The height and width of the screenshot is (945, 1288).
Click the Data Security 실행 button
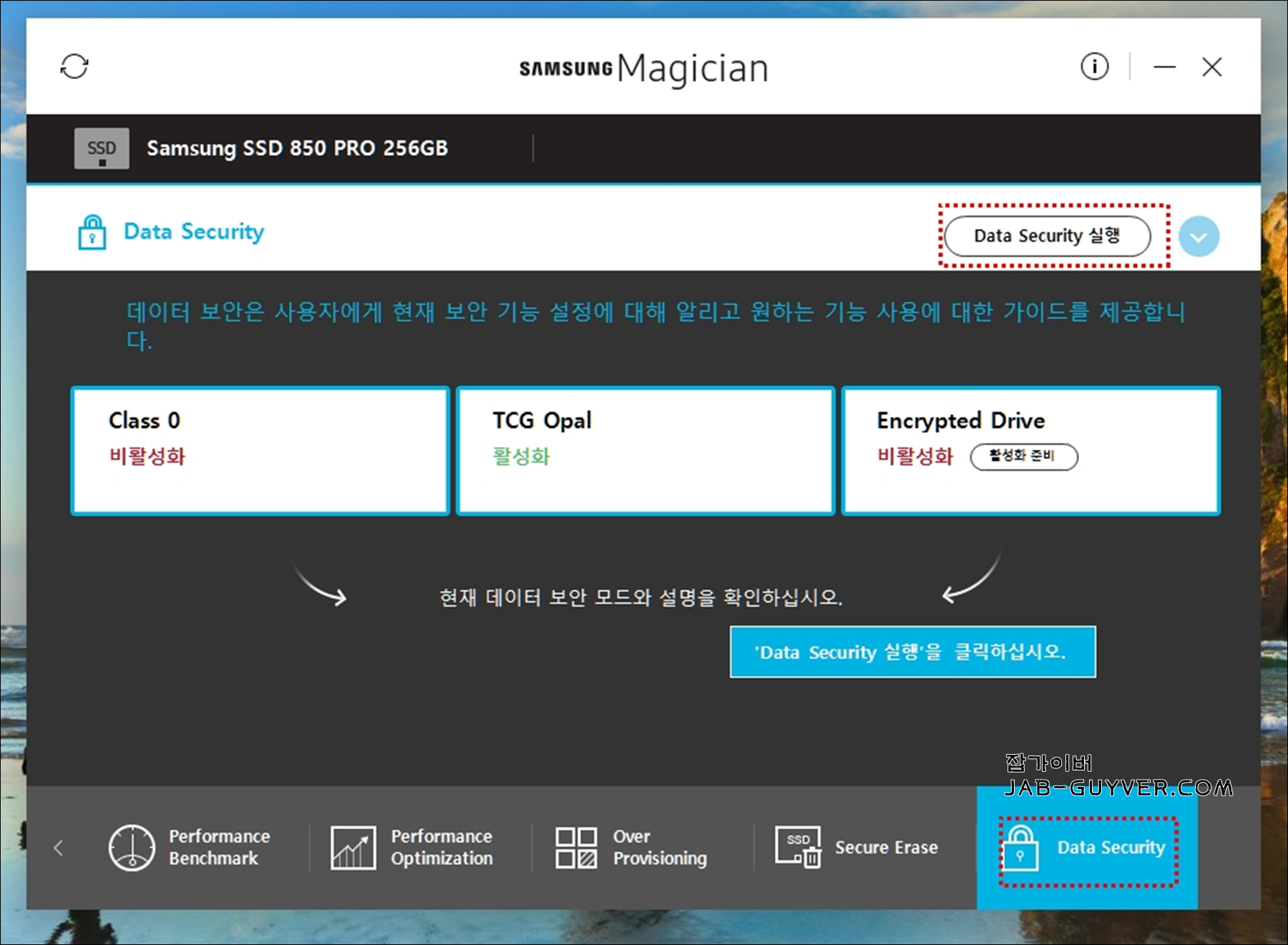tap(1048, 236)
